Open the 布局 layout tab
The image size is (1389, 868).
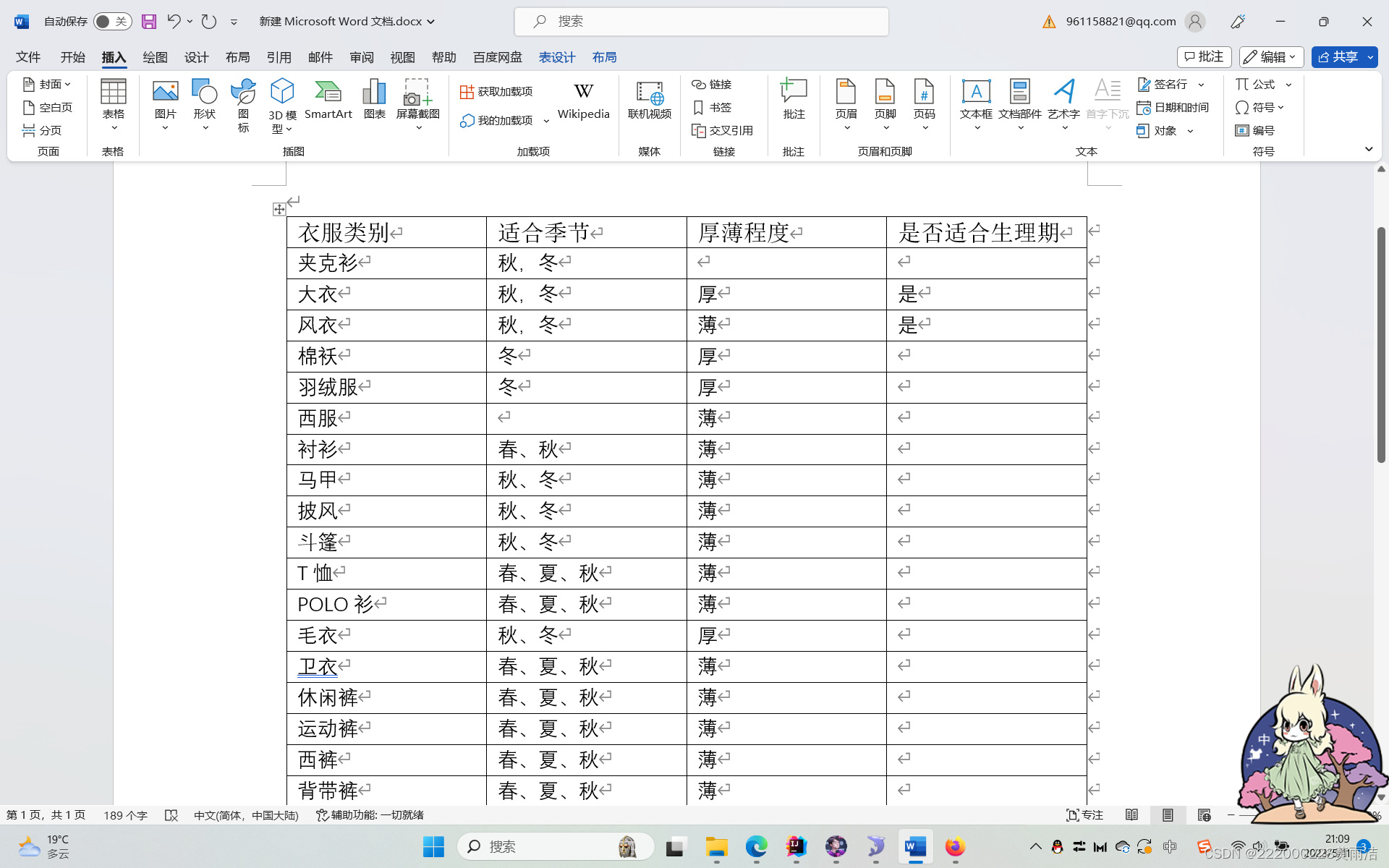237,57
